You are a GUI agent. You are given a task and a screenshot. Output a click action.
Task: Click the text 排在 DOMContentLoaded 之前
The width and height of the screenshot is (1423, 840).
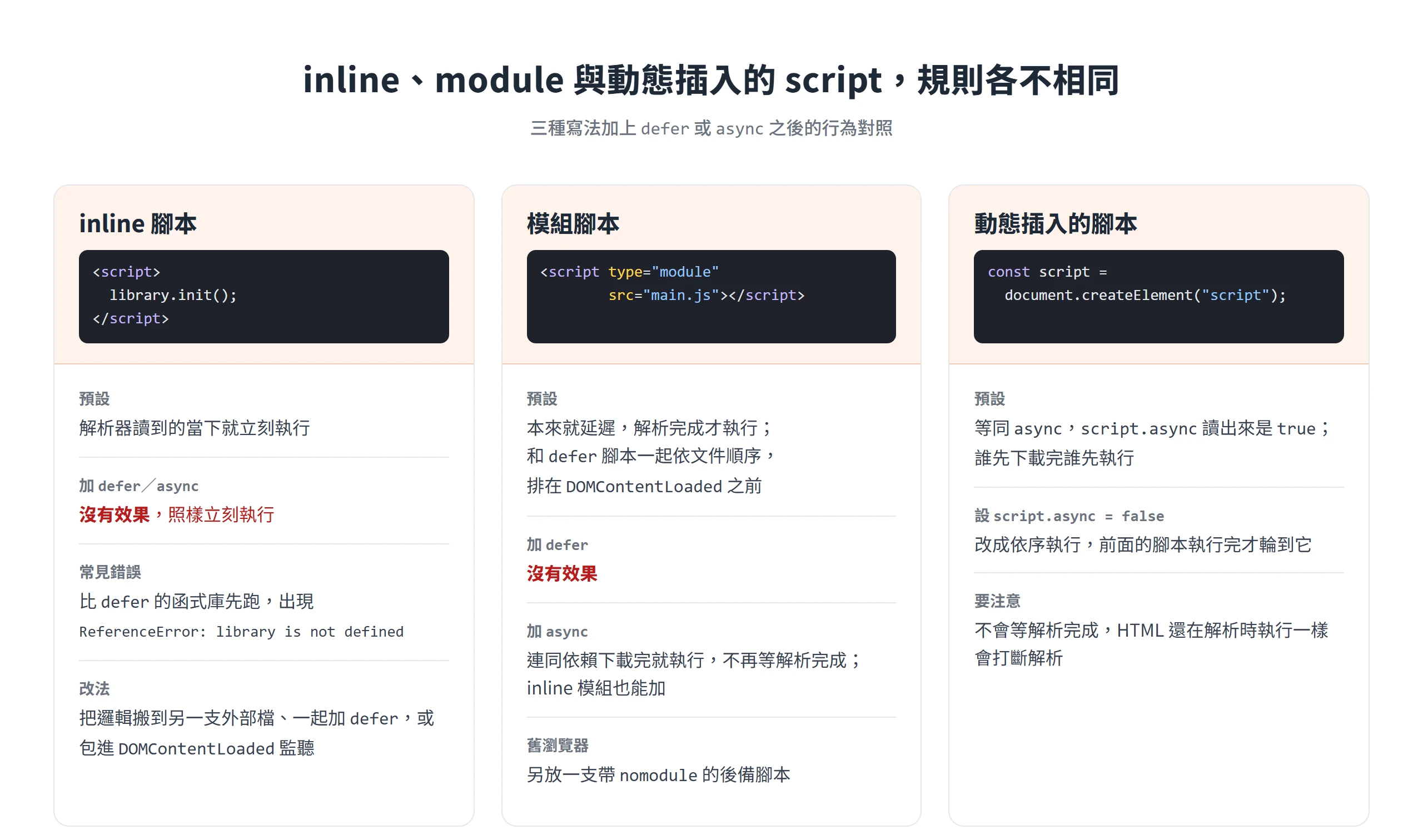(644, 486)
